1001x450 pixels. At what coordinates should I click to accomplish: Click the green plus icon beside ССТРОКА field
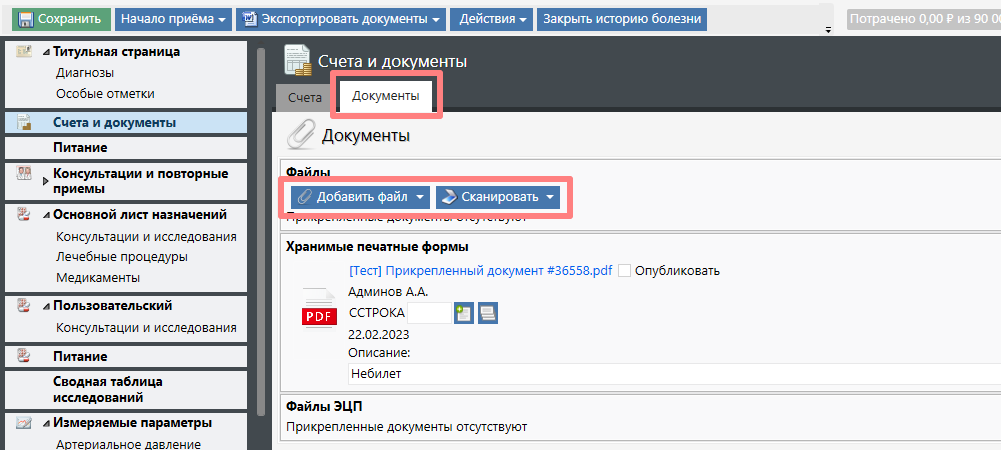[463, 313]
